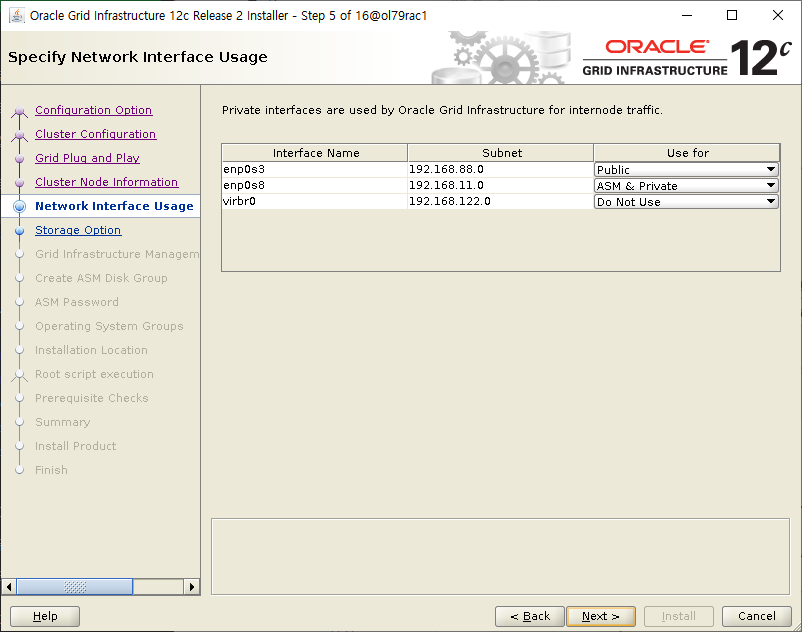Click the Help button
The image size is (802, 632).
click(x=45, y=616)
